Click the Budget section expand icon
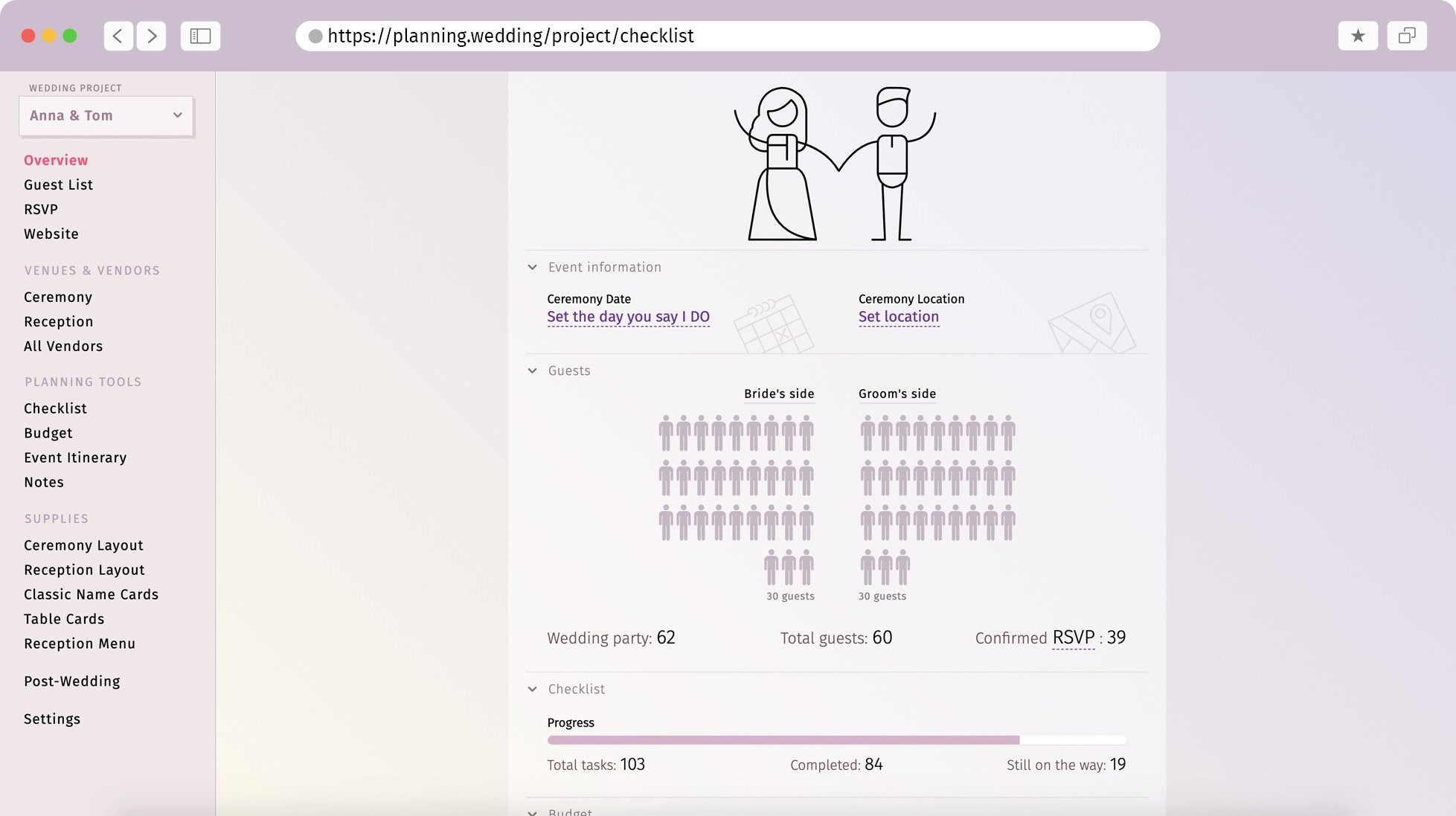1456x816 pixels. (x=534, y=811)
